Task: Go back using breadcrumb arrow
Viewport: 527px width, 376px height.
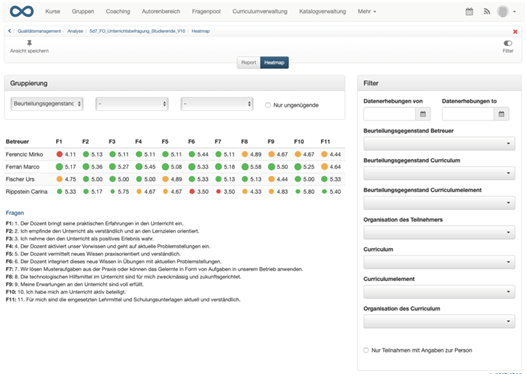Action: tap(9, 31)
